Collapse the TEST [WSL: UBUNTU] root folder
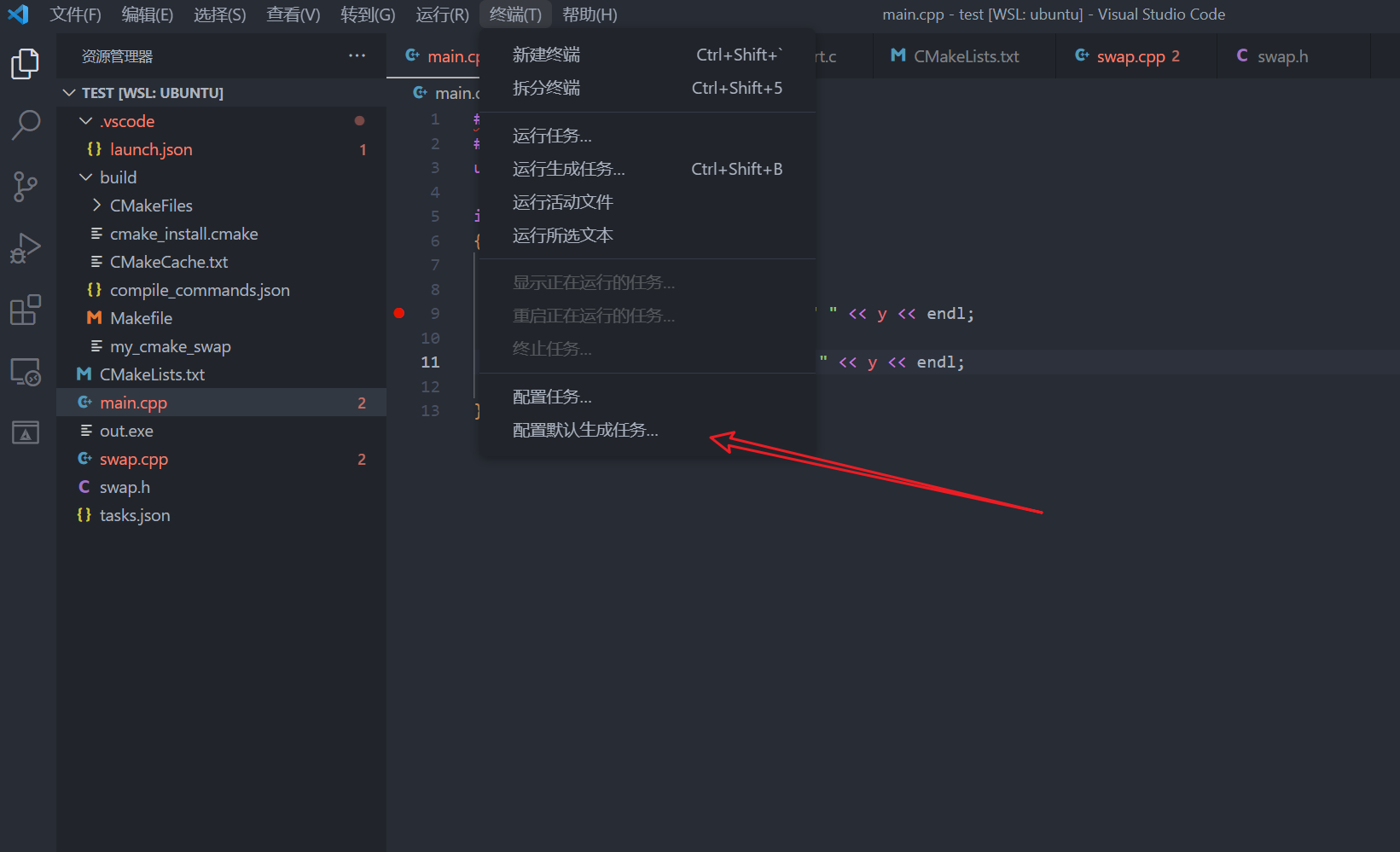Viewport: 1400px width, 852px height. coord(69,92)
